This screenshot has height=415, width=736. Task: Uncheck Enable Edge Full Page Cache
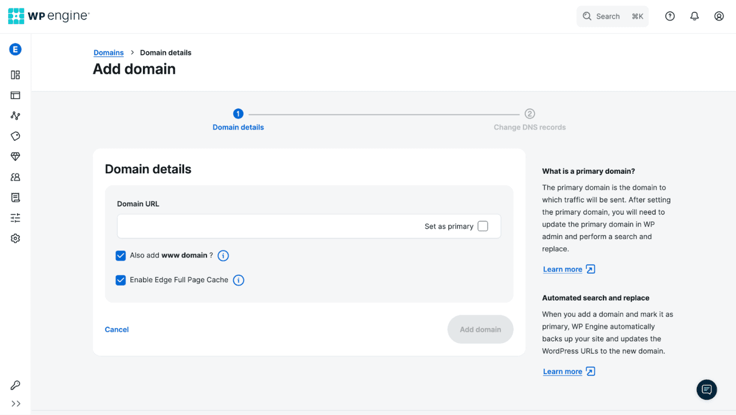coord(121,280)
